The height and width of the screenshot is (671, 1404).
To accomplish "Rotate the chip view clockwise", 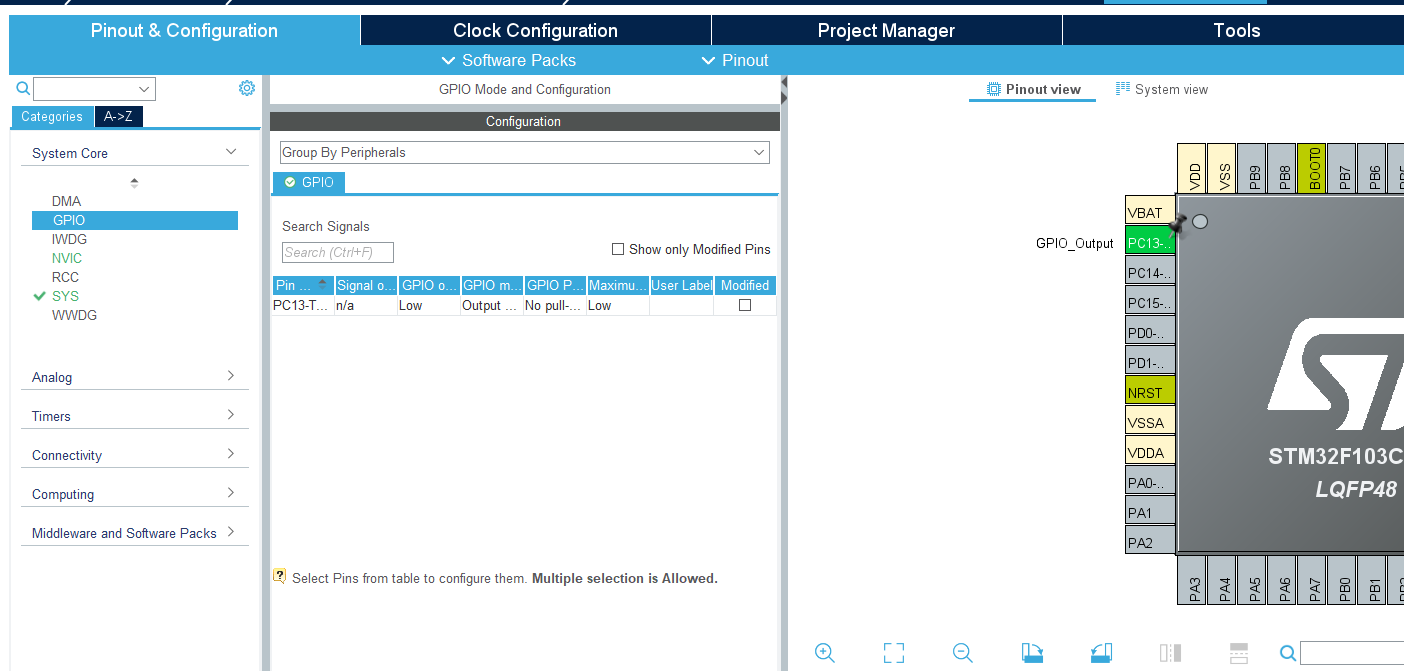I will tap(1032, 653).
